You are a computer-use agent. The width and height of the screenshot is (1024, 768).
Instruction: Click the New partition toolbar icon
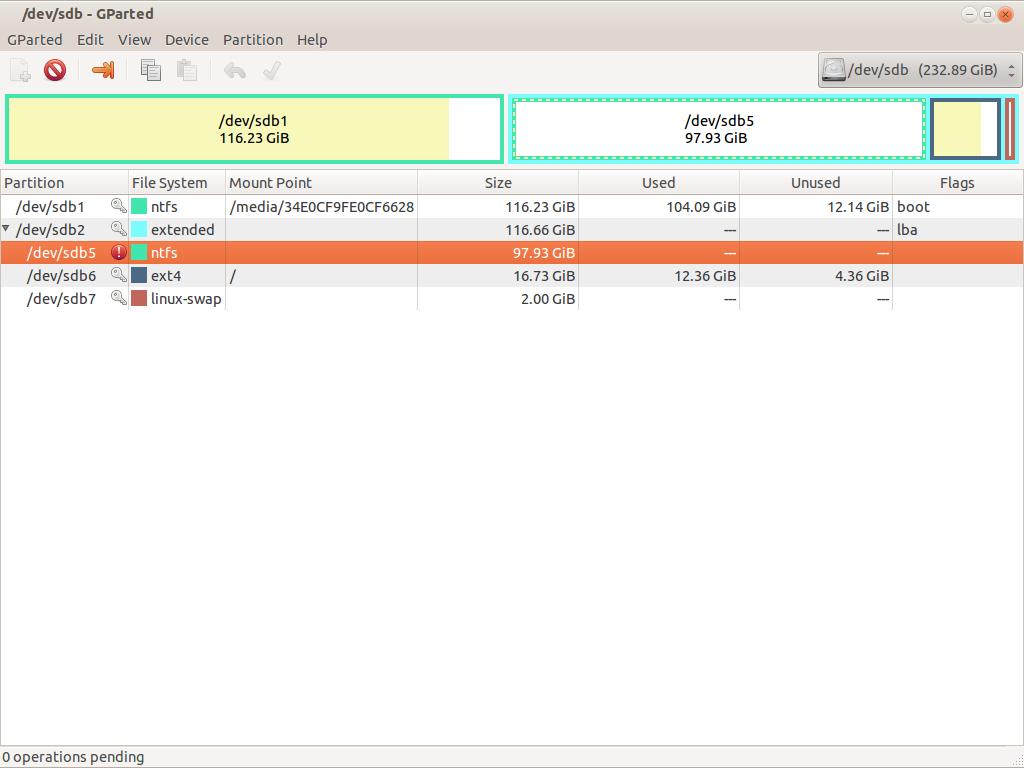tap(20, 70)
